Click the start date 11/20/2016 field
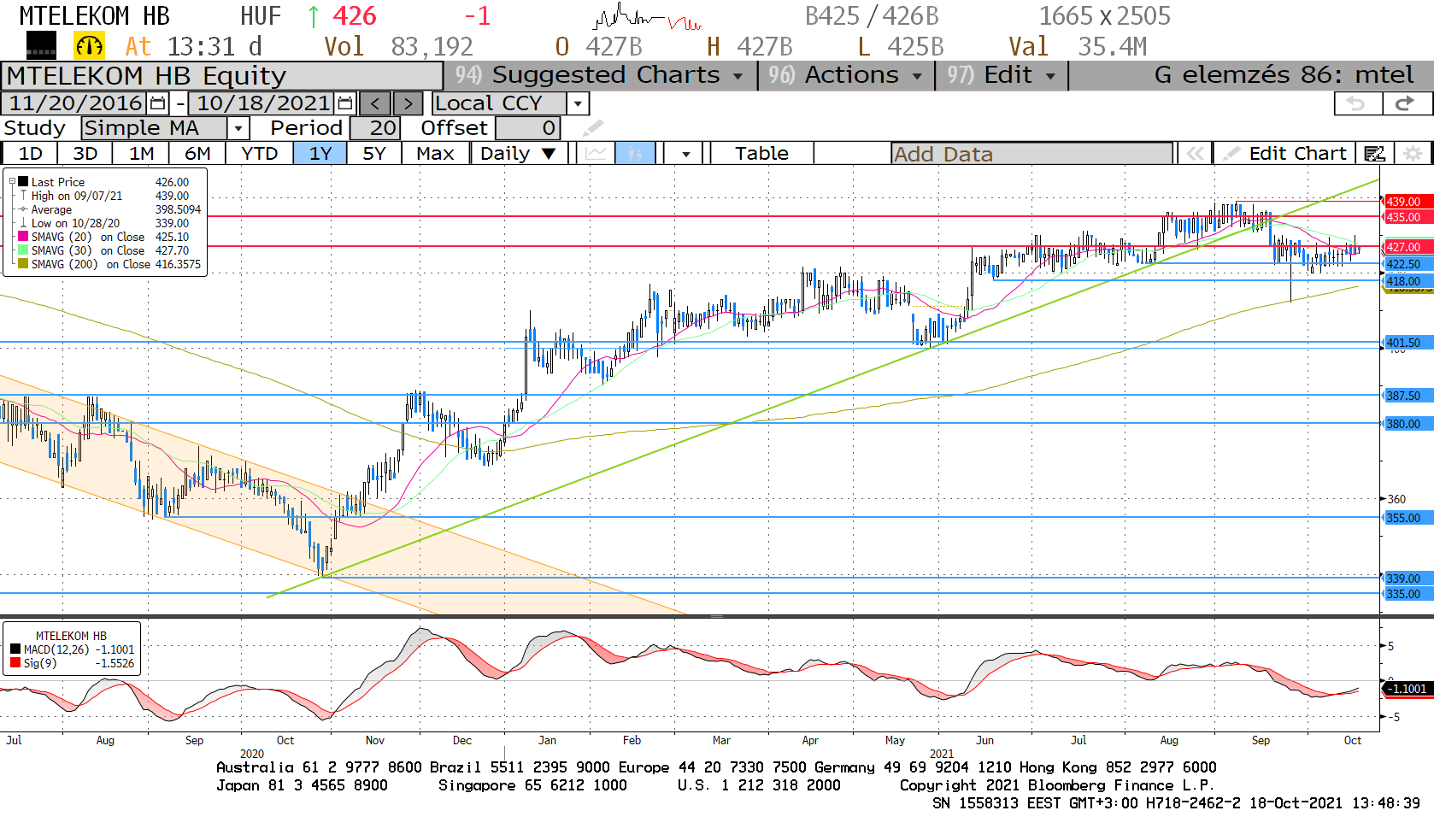The image size is (1434, 840). (74, 103)
